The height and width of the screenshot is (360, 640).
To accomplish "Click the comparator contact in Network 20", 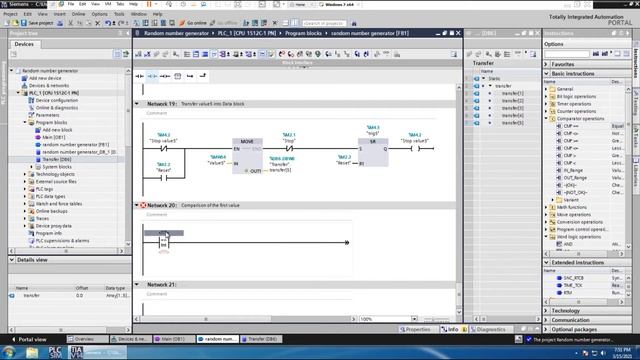I will pos(163,243).
